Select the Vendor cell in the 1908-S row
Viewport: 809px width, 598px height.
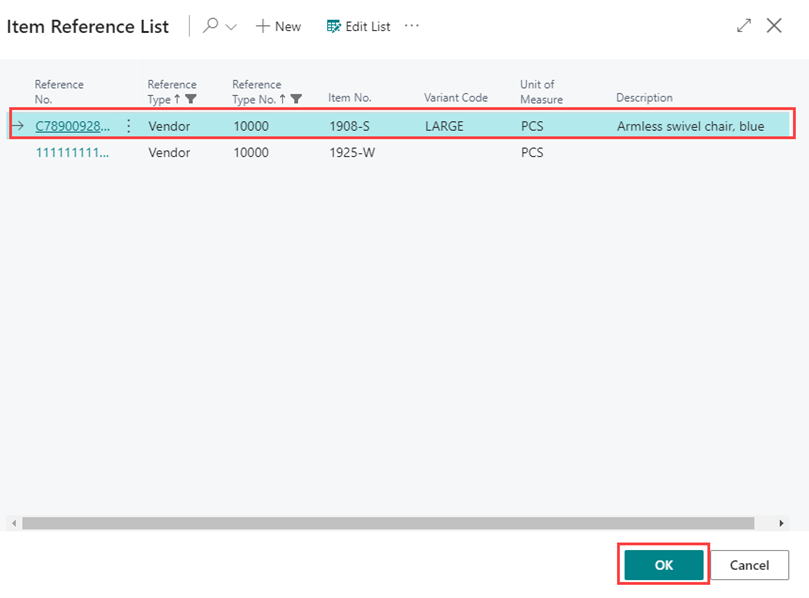click(169, 126)
